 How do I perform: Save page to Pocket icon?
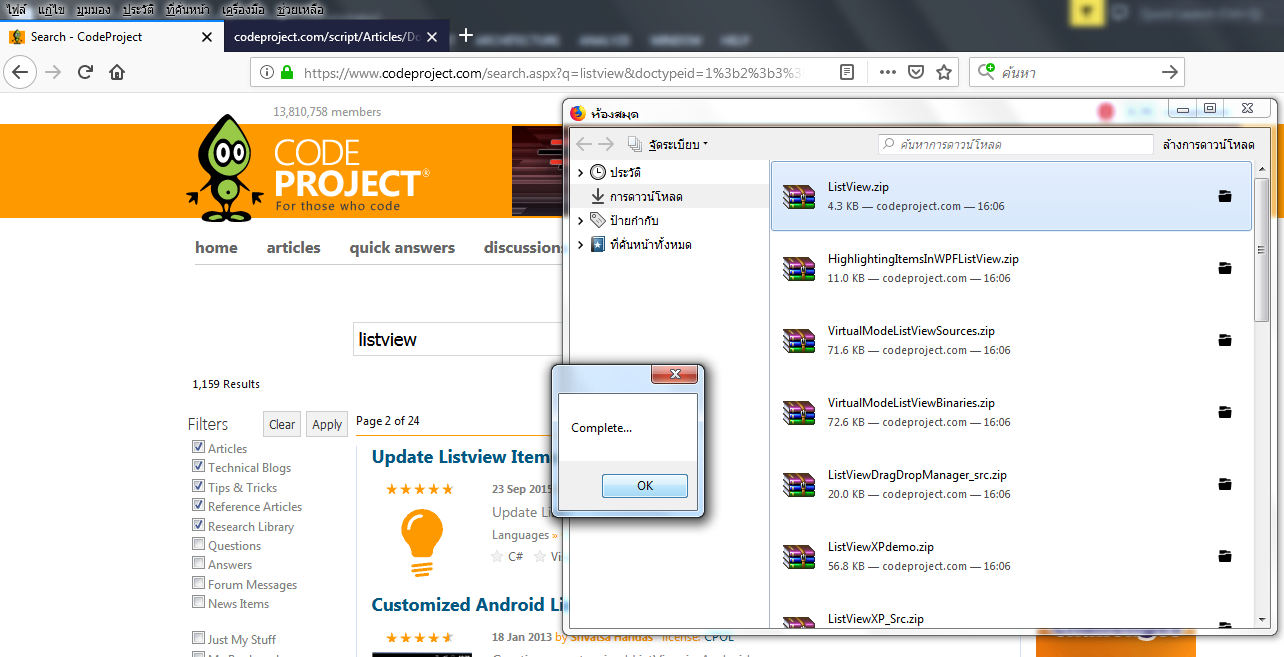[x=915, y=72]
